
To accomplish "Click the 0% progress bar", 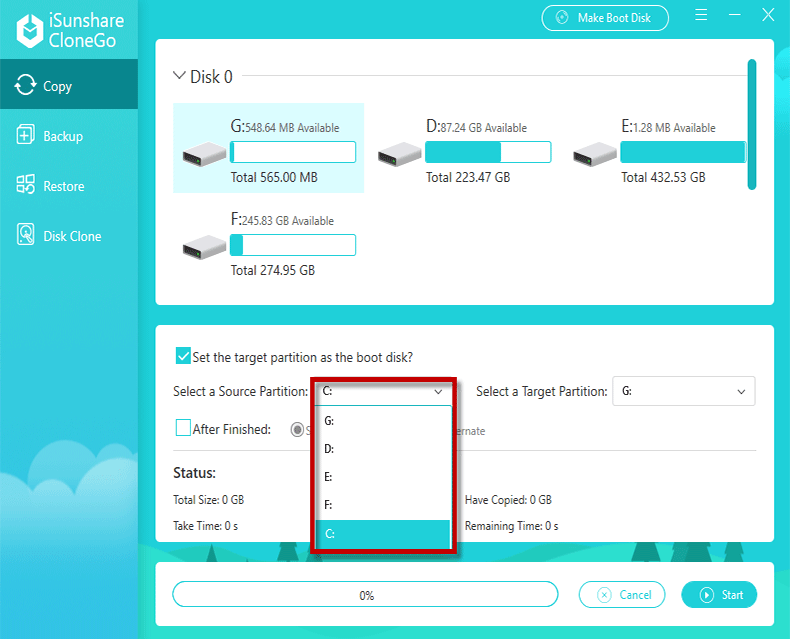I will point(365,595).
